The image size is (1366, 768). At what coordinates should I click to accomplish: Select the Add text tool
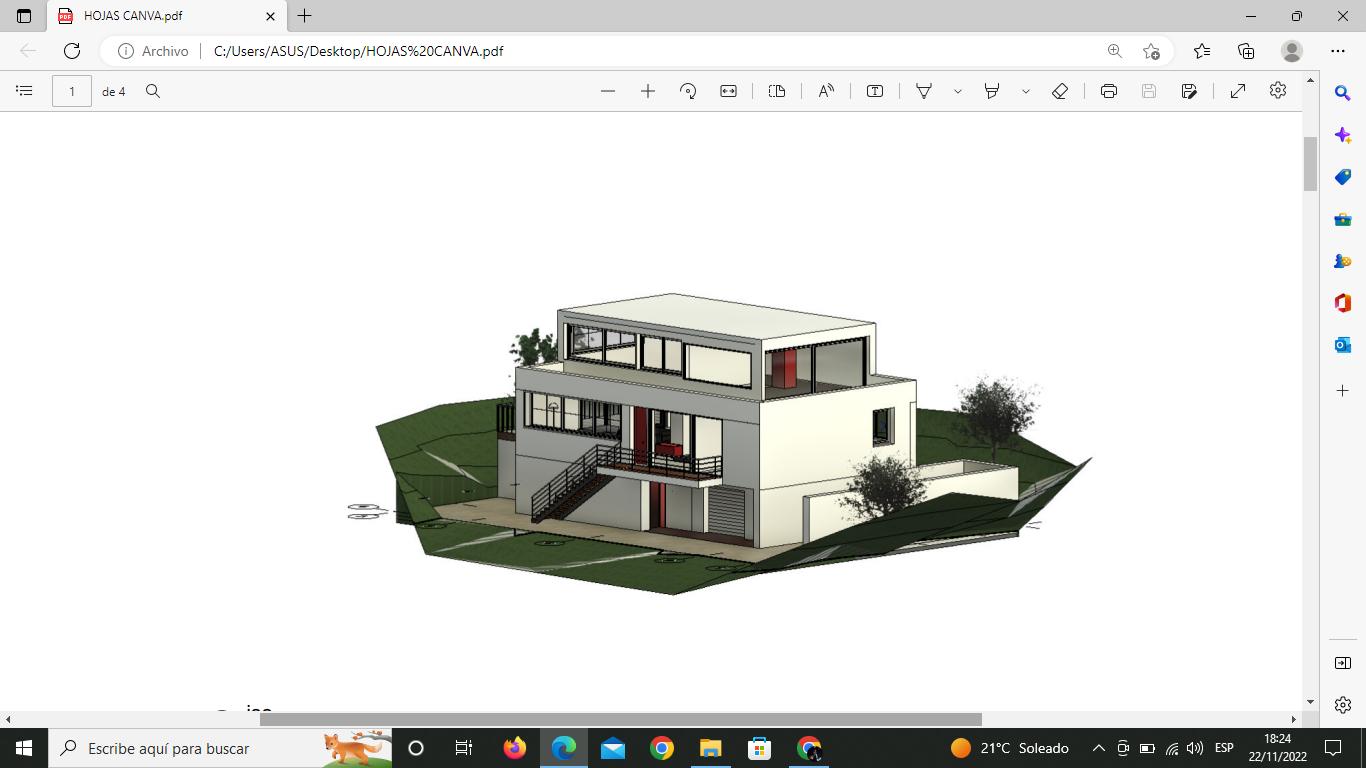[x=875, y=91]
